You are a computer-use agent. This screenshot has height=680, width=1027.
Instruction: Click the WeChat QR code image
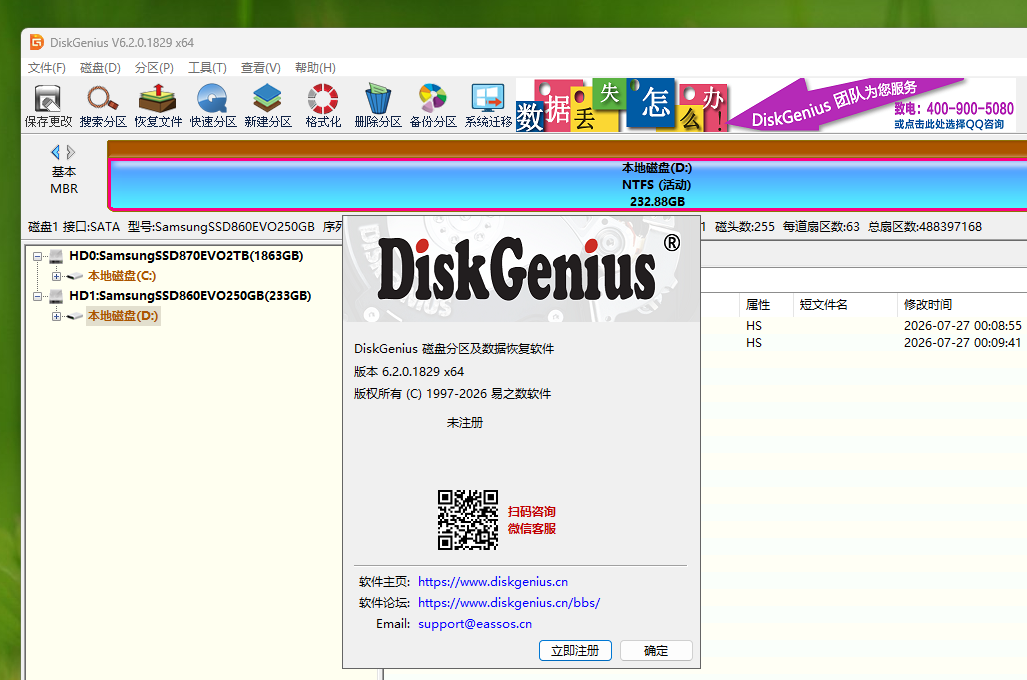pyautogui.click(x=468, y=519)
